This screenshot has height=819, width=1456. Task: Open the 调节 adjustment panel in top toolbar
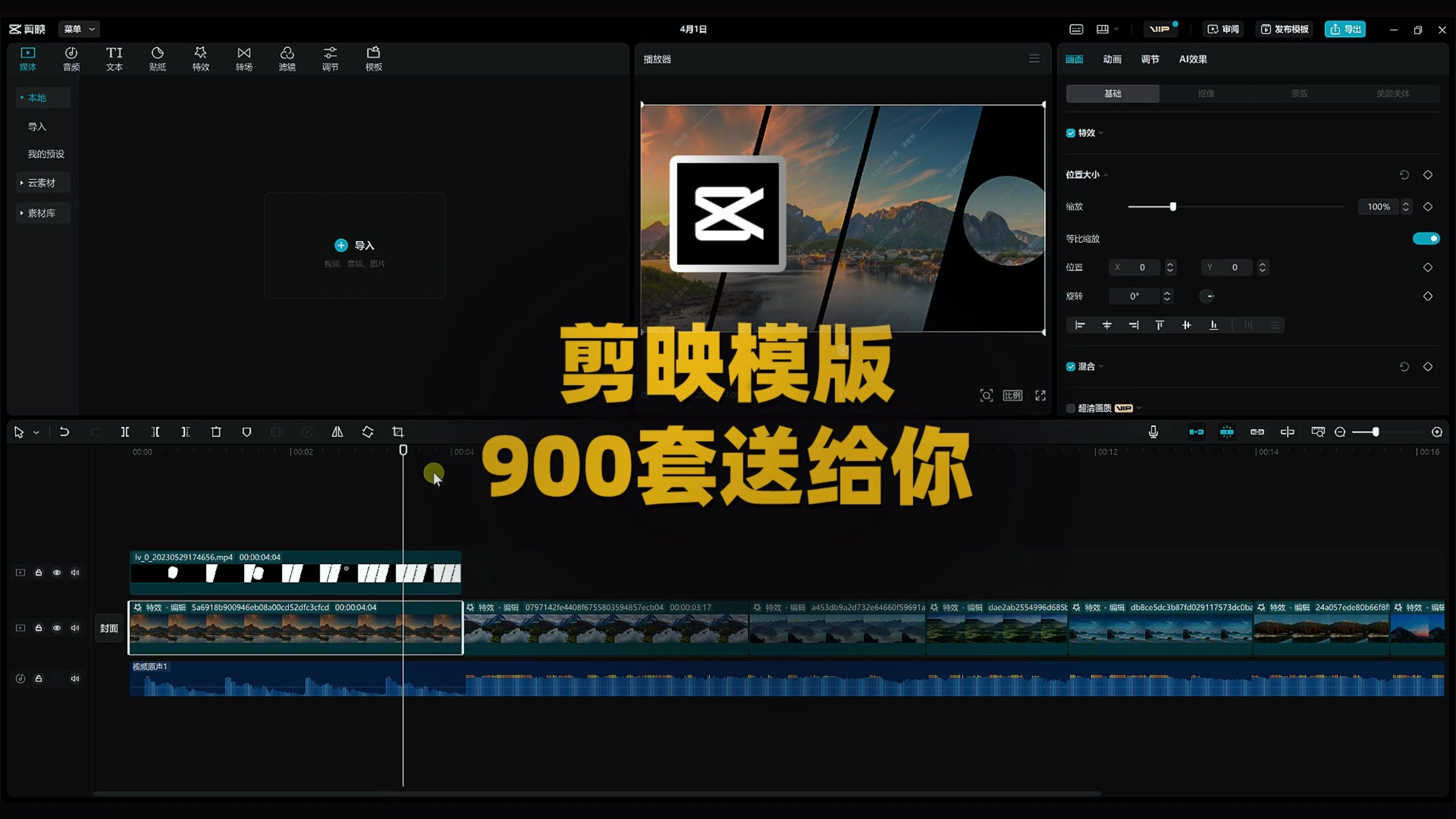(x=330, y=59)
